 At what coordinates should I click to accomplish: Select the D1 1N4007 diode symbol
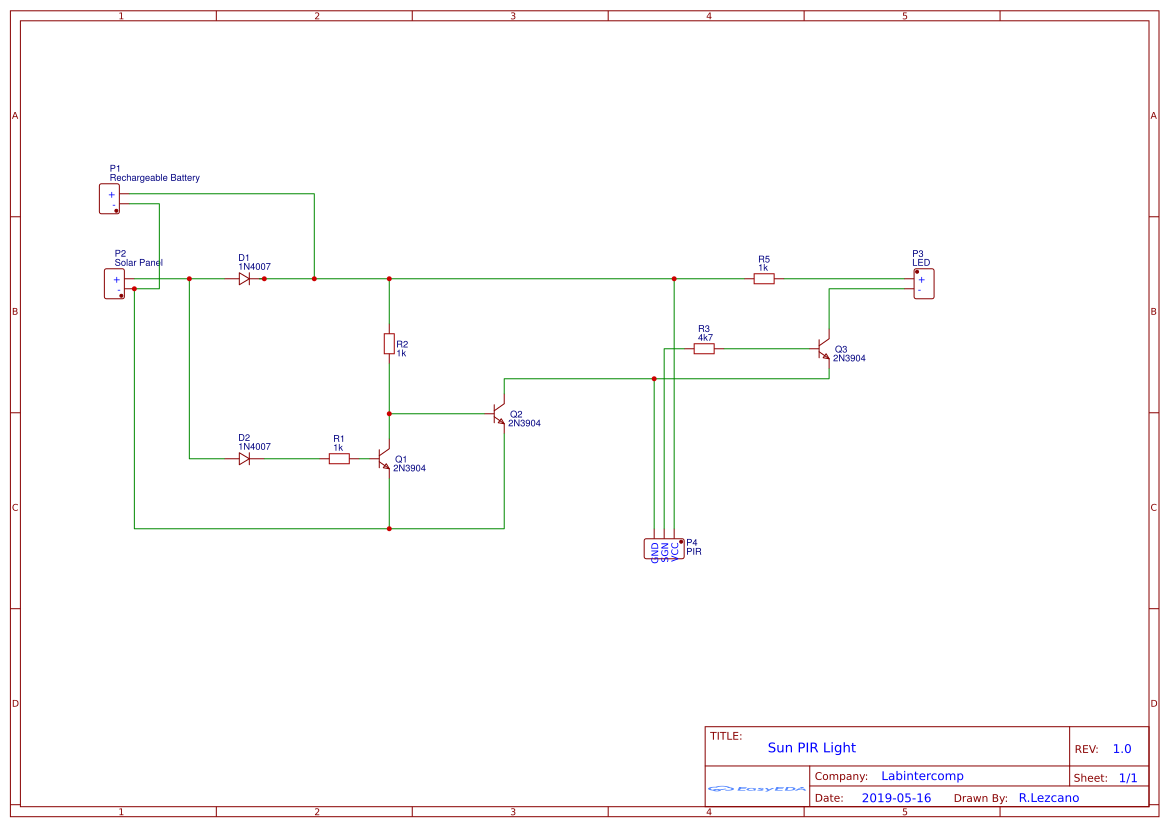[x=245, y=279]
